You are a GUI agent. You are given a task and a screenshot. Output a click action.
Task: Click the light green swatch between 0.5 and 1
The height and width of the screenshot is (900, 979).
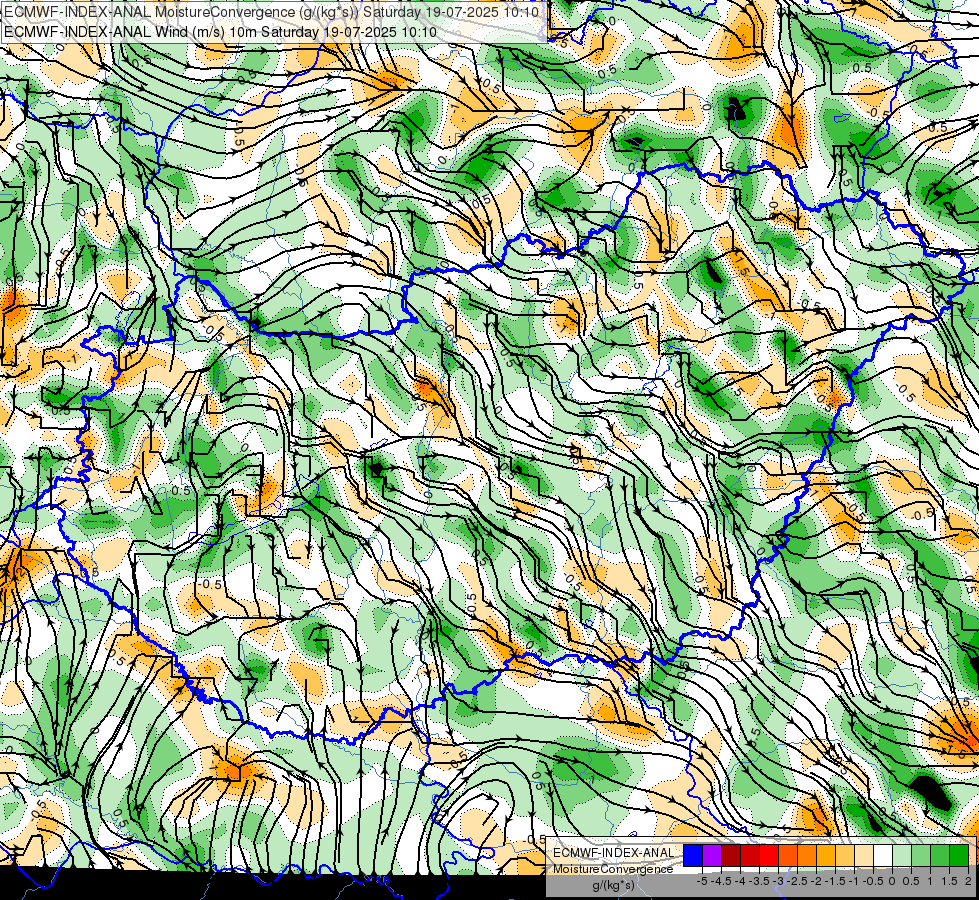click(x=921, y=856)
